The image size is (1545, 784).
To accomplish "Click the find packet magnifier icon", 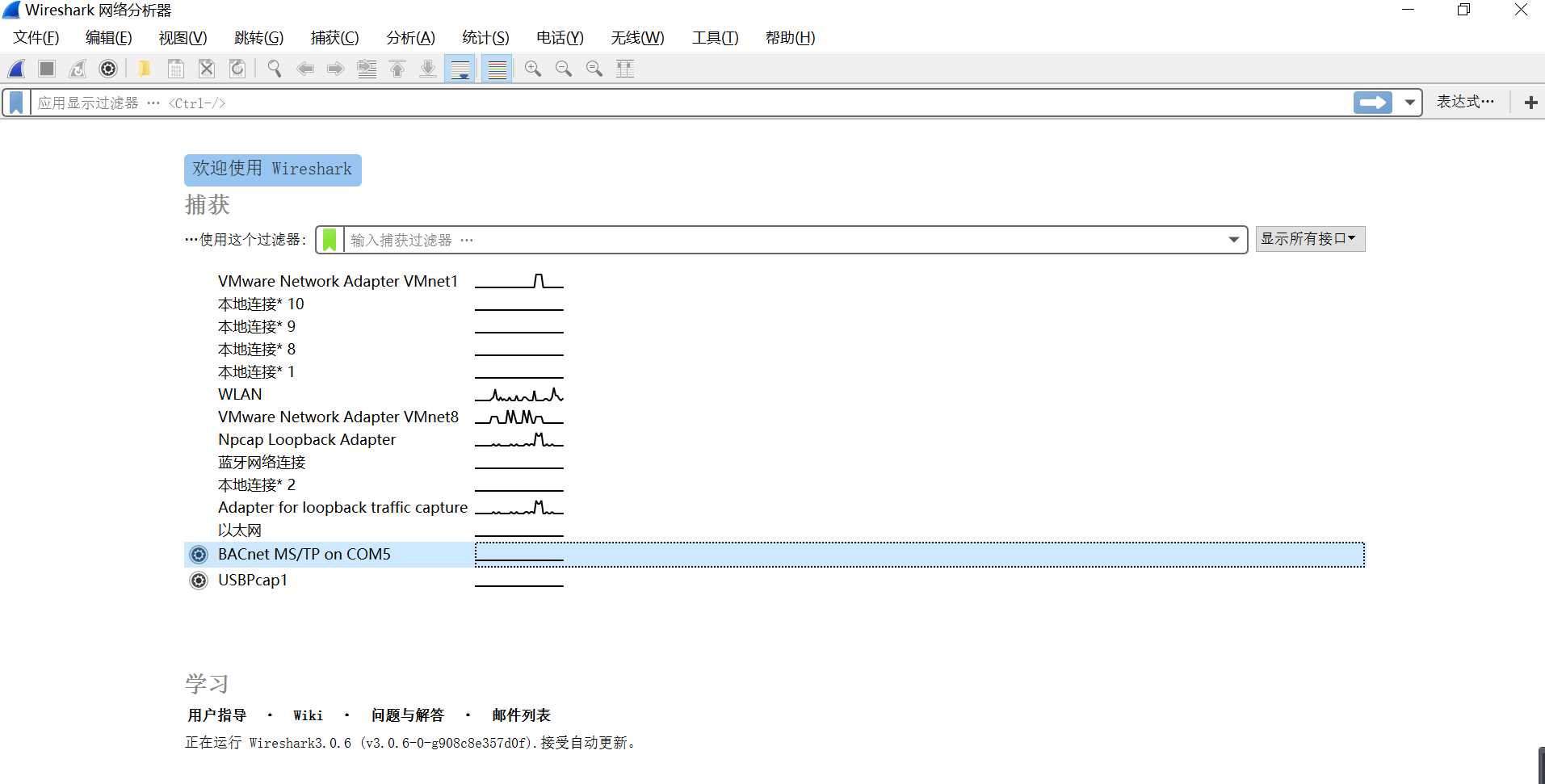I will point(275,69).
